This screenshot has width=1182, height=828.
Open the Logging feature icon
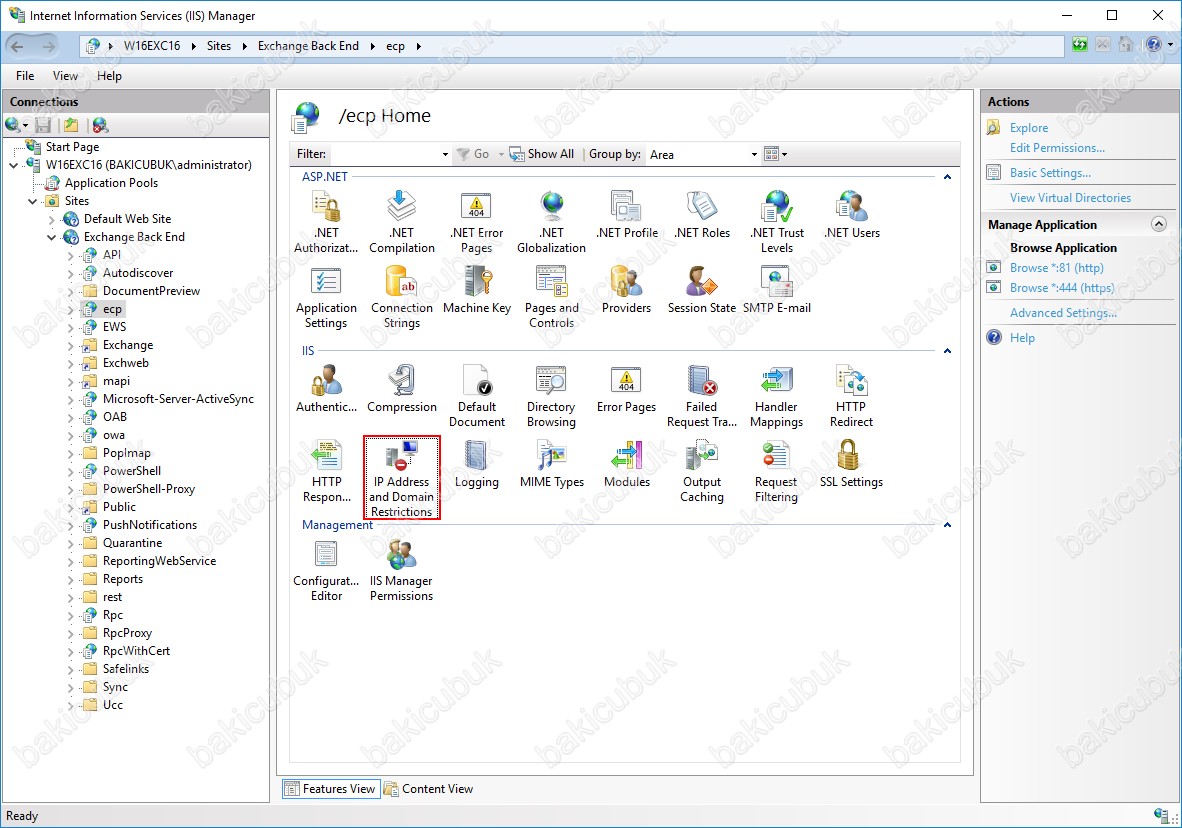476,465
